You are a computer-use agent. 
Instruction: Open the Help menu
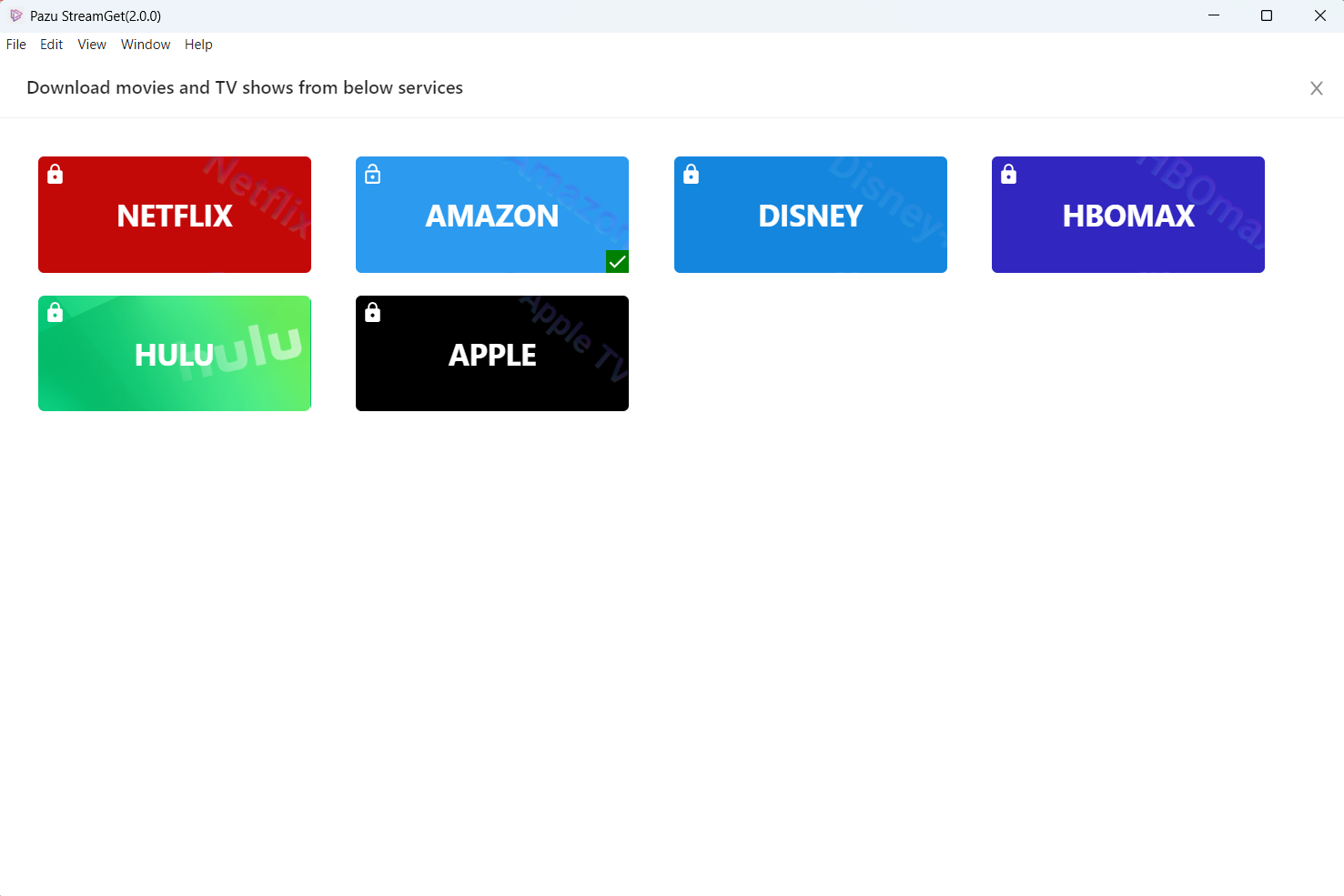coord(198,45)
